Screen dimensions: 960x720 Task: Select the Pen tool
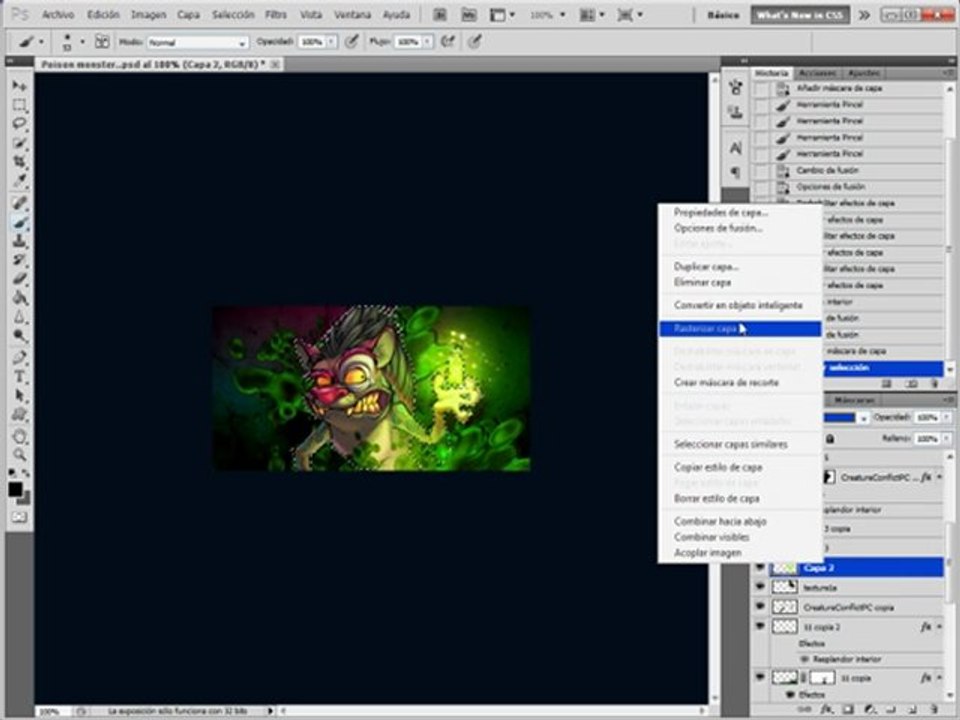pos(20,358)
